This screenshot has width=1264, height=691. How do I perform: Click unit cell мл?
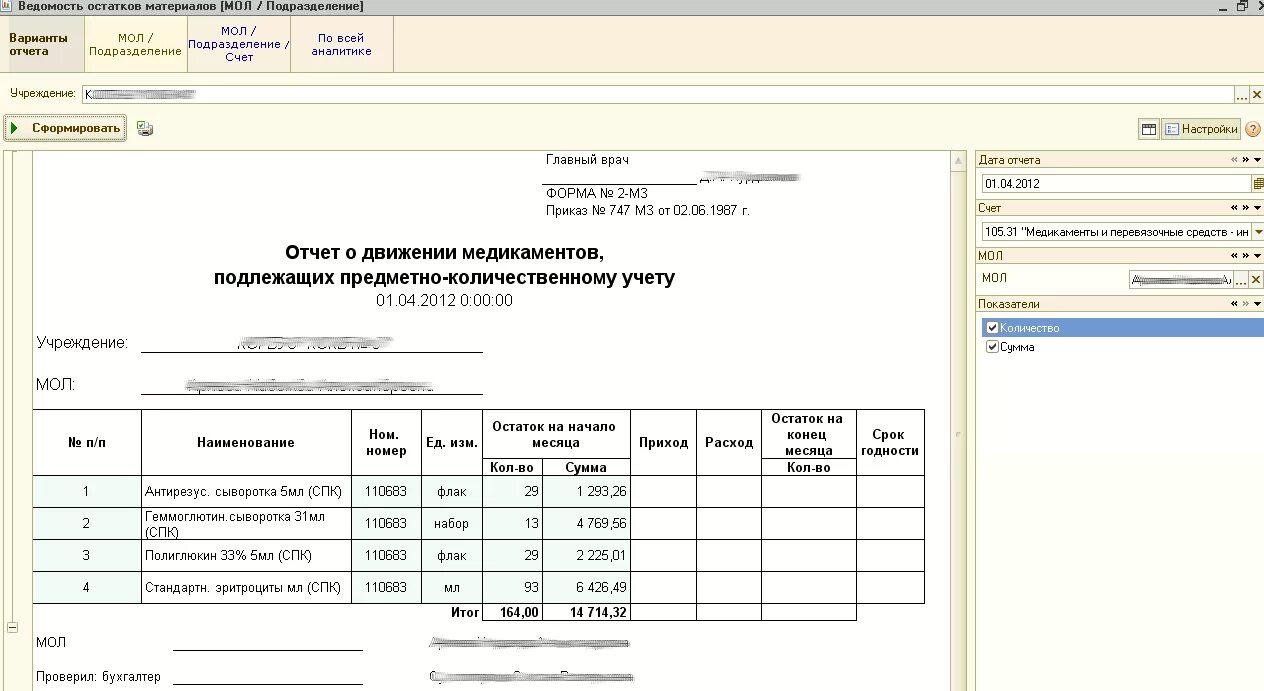click(451, 588)
